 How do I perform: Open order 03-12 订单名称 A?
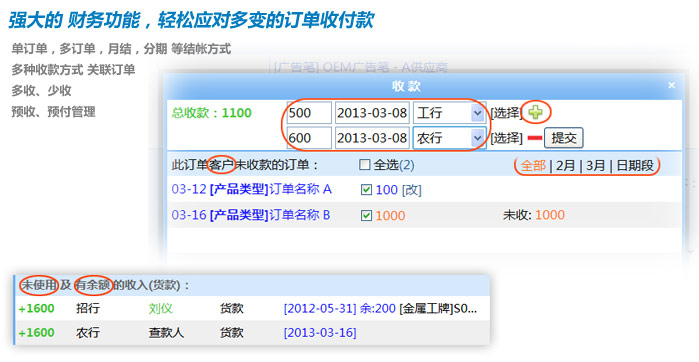(251, 189)
